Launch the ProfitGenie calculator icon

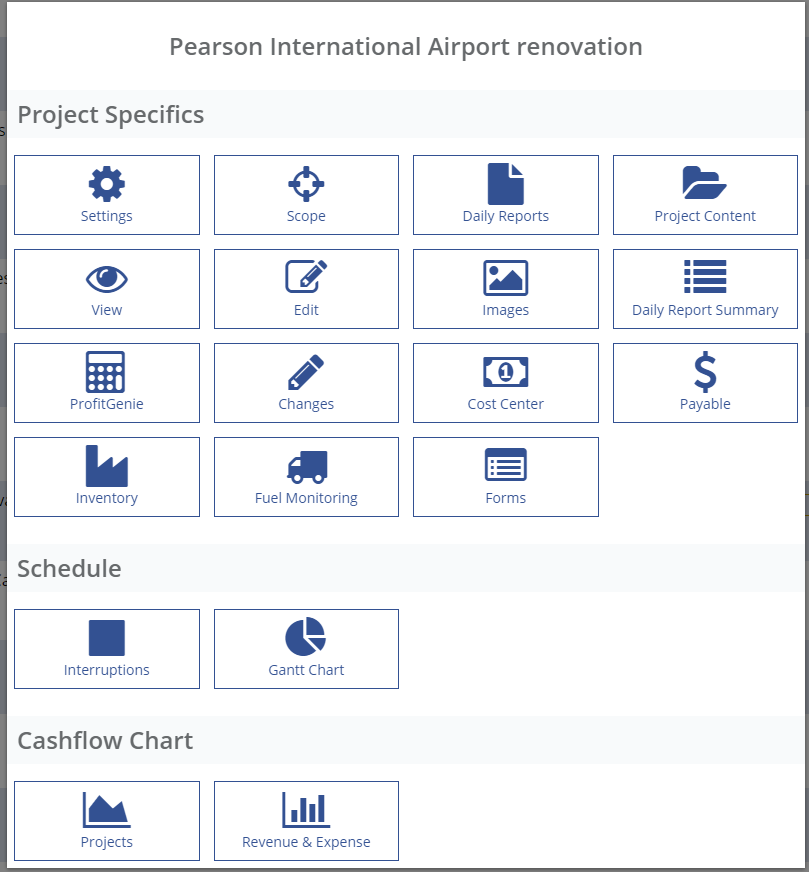[107, 372]
